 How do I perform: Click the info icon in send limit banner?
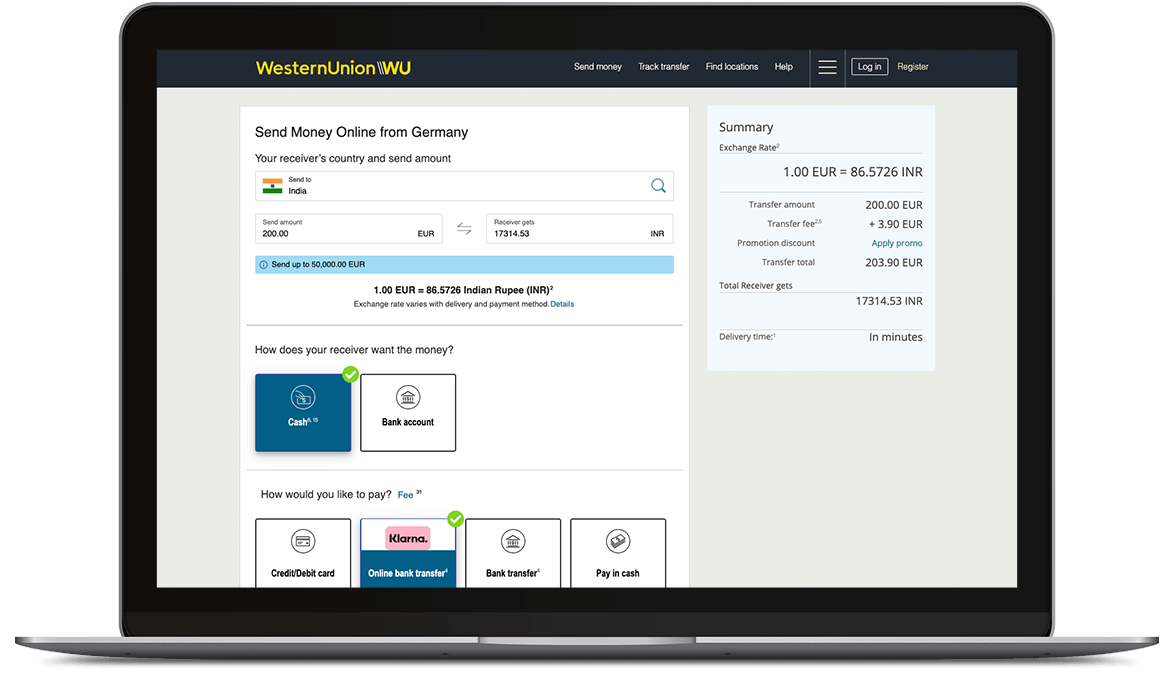[263, 265]
